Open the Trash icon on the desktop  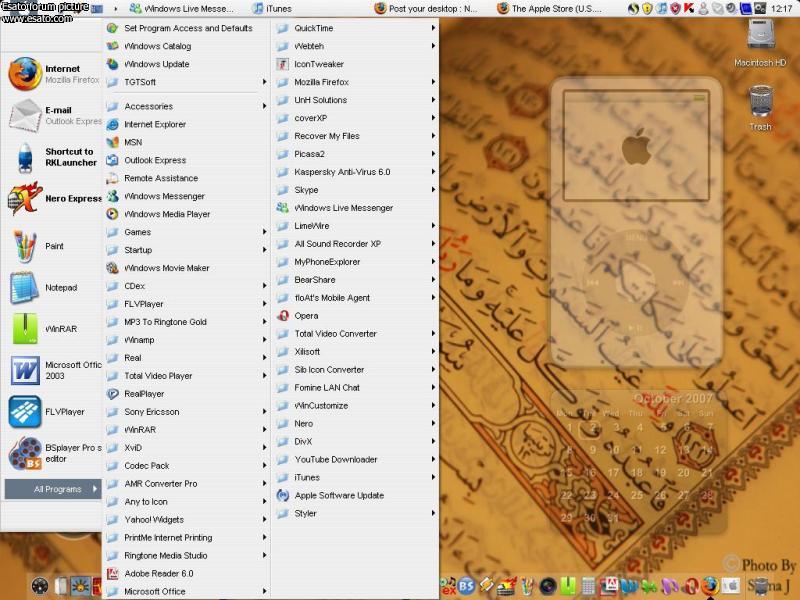point(761,100)
